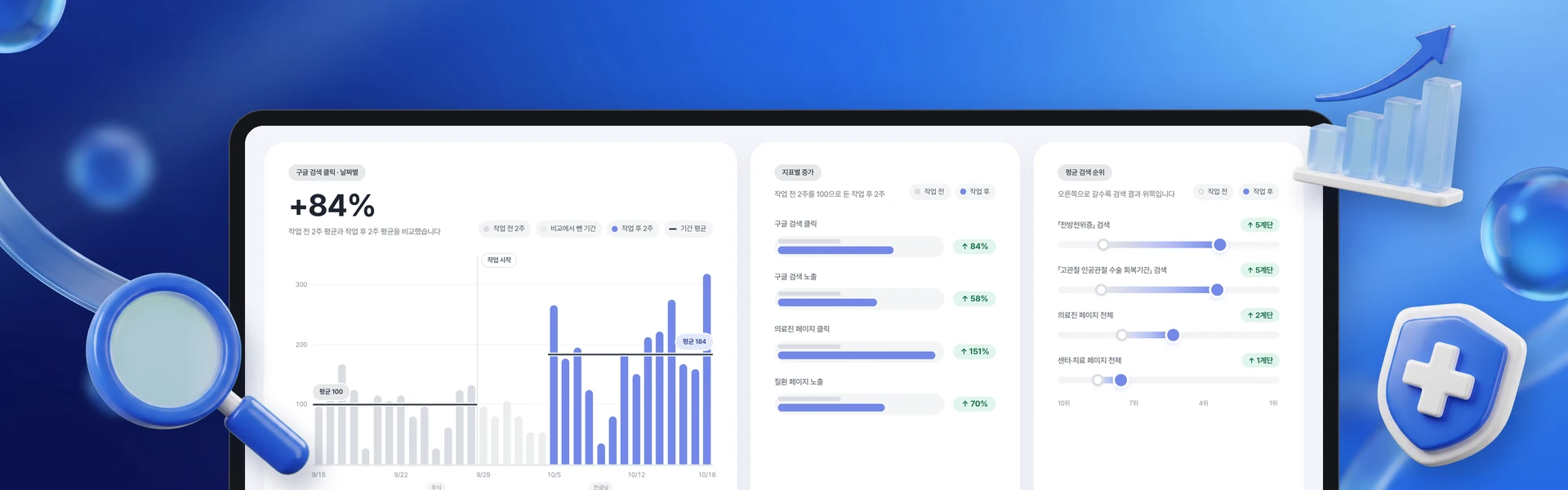The image size is (1568, 490).
Task: Click the '↑ 151%' increase badge
Action: [974, 352]
